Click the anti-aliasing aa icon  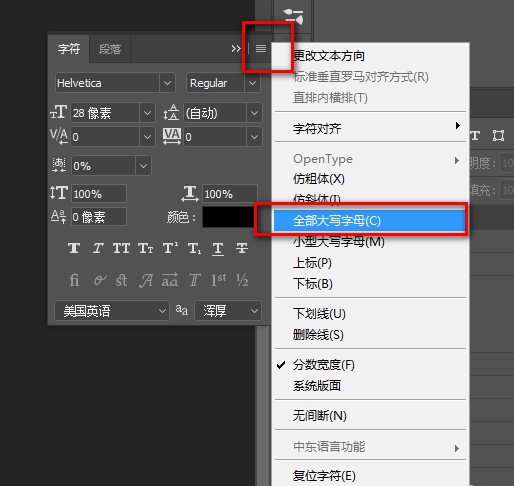click(182, 310)
